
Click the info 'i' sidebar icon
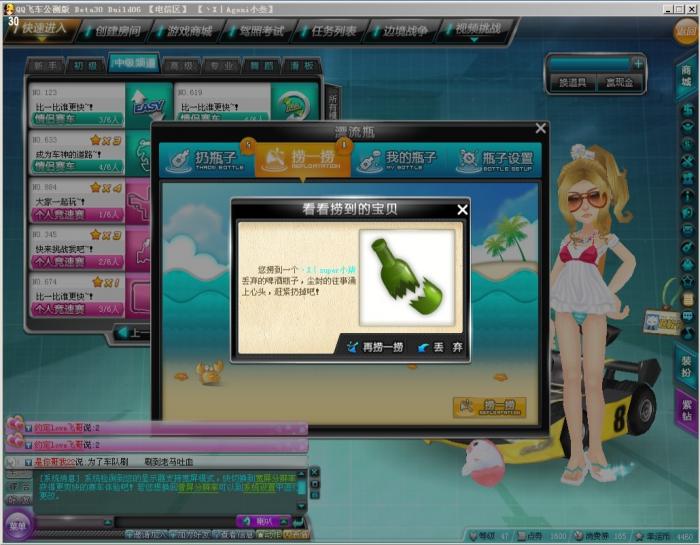pyautogui.click(x=688, y=195)
